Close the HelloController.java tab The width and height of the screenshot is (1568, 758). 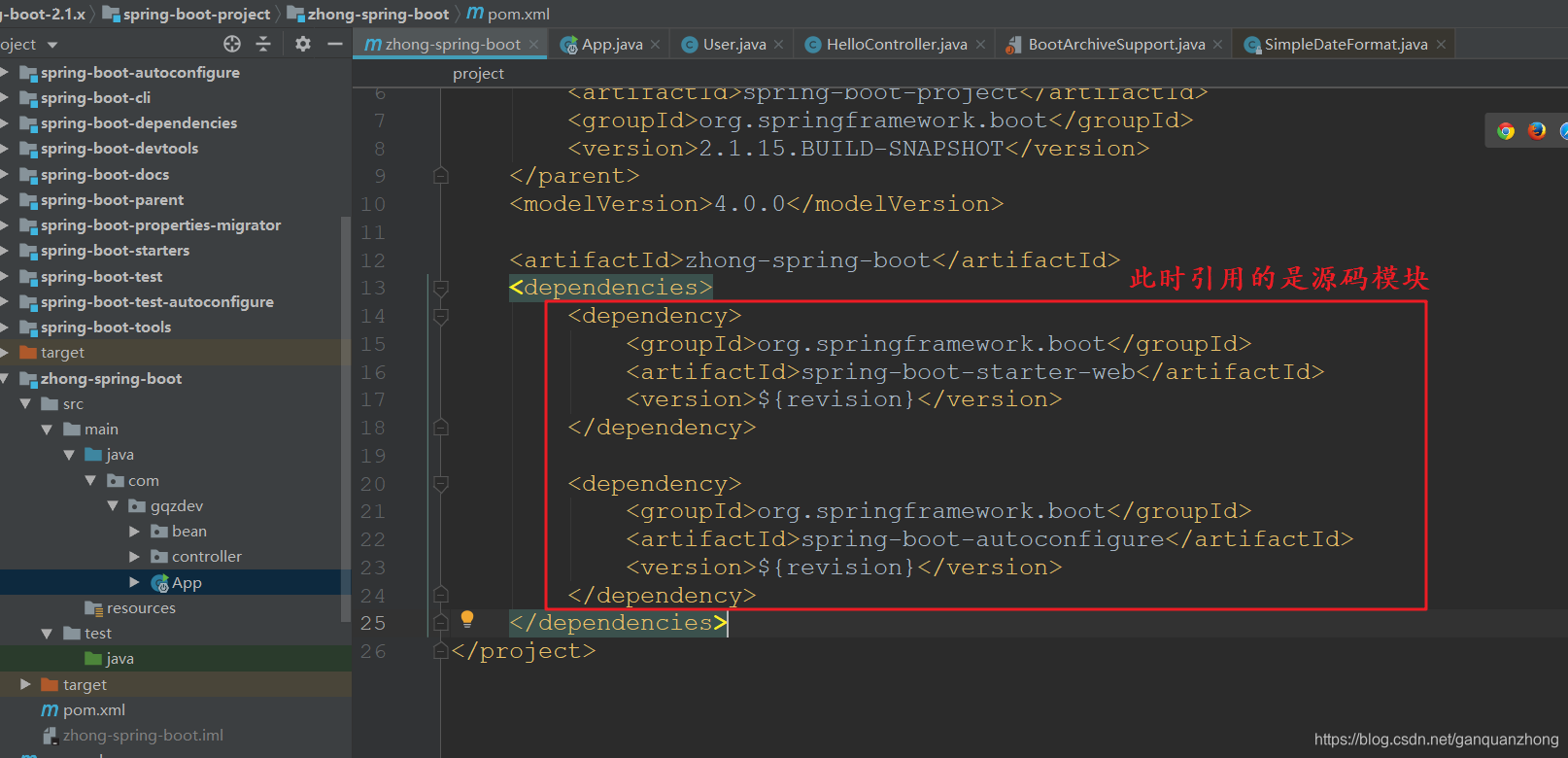click(980, 45)
